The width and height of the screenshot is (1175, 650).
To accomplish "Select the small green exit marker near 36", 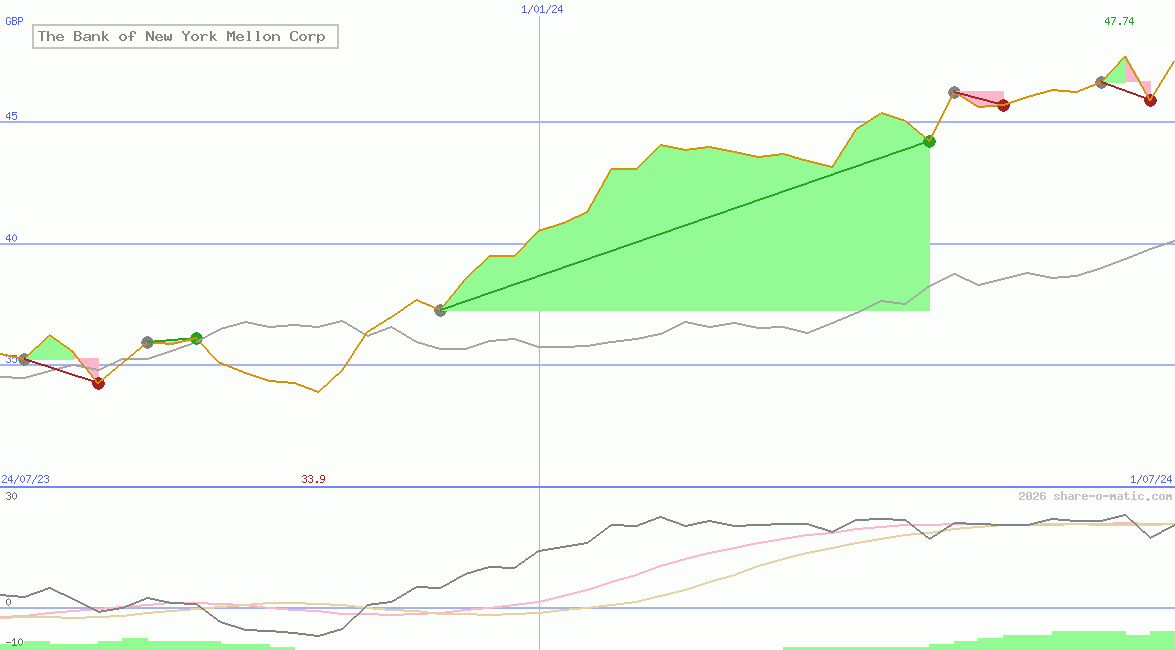I will click(196, 338).
